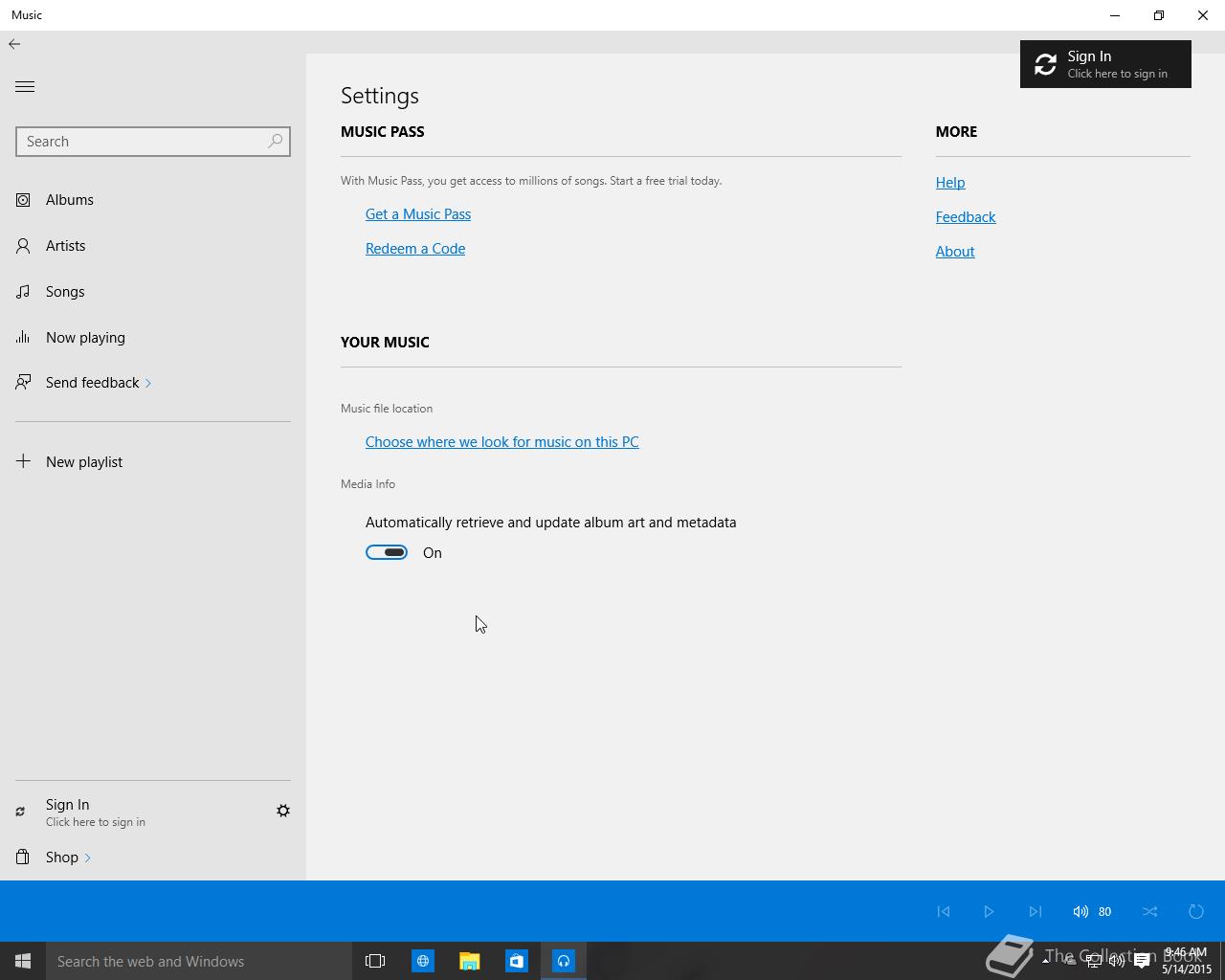Go back with the back arrow

tap(14, 44)
